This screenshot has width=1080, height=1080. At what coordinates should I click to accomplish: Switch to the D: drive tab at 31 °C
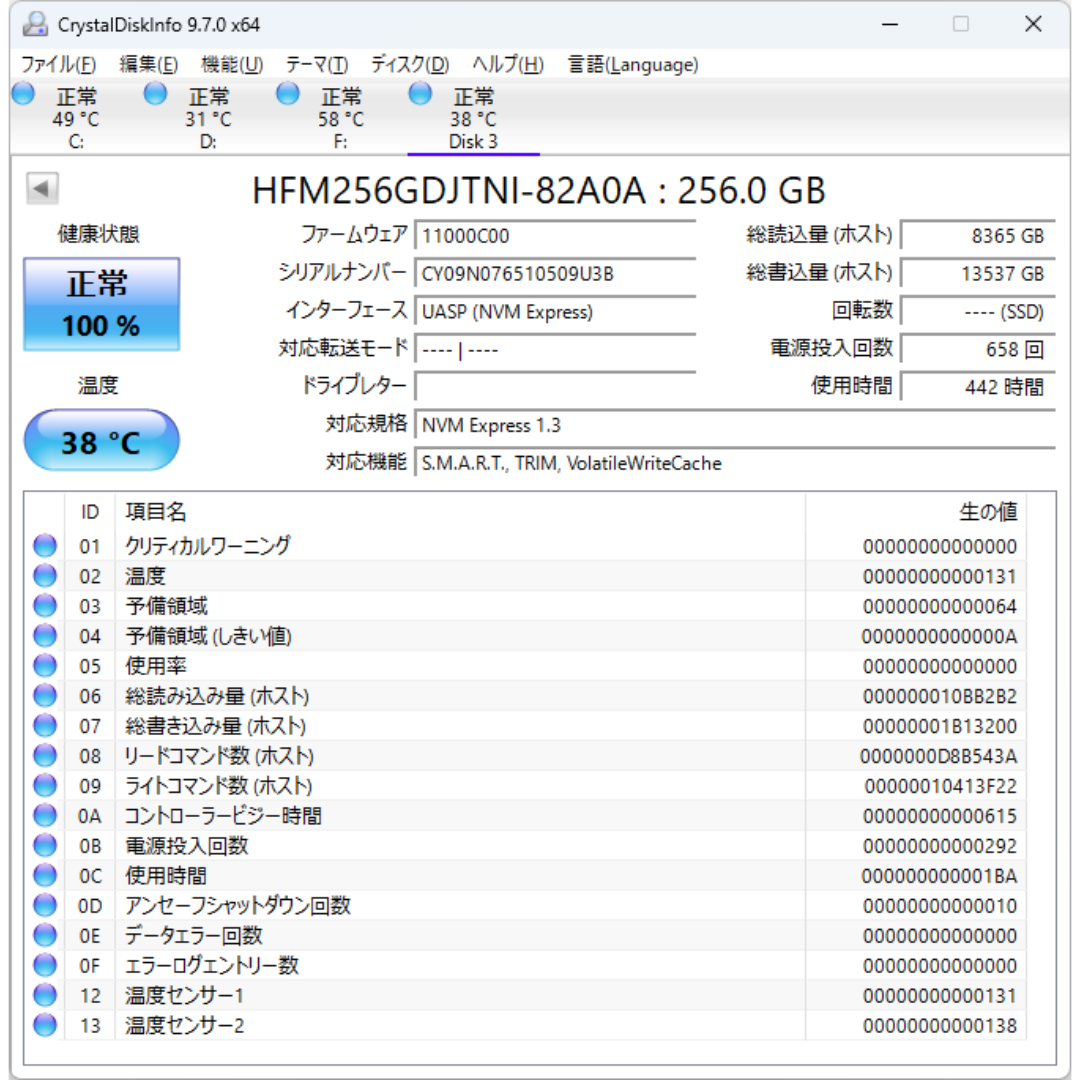[x=208, y=118]
